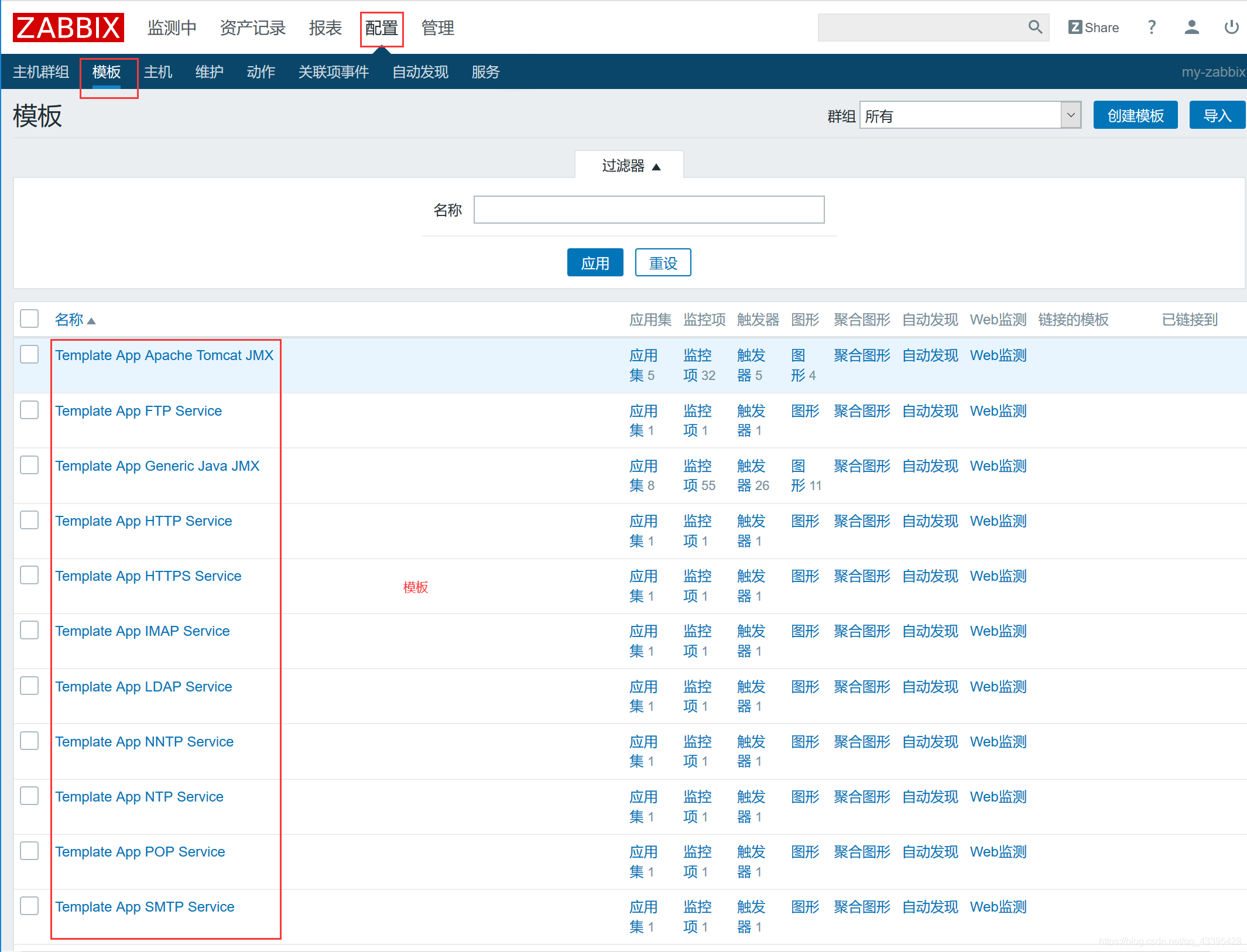Click the 应用 apply filter button

pyautogui.click(x=595, y=263)
